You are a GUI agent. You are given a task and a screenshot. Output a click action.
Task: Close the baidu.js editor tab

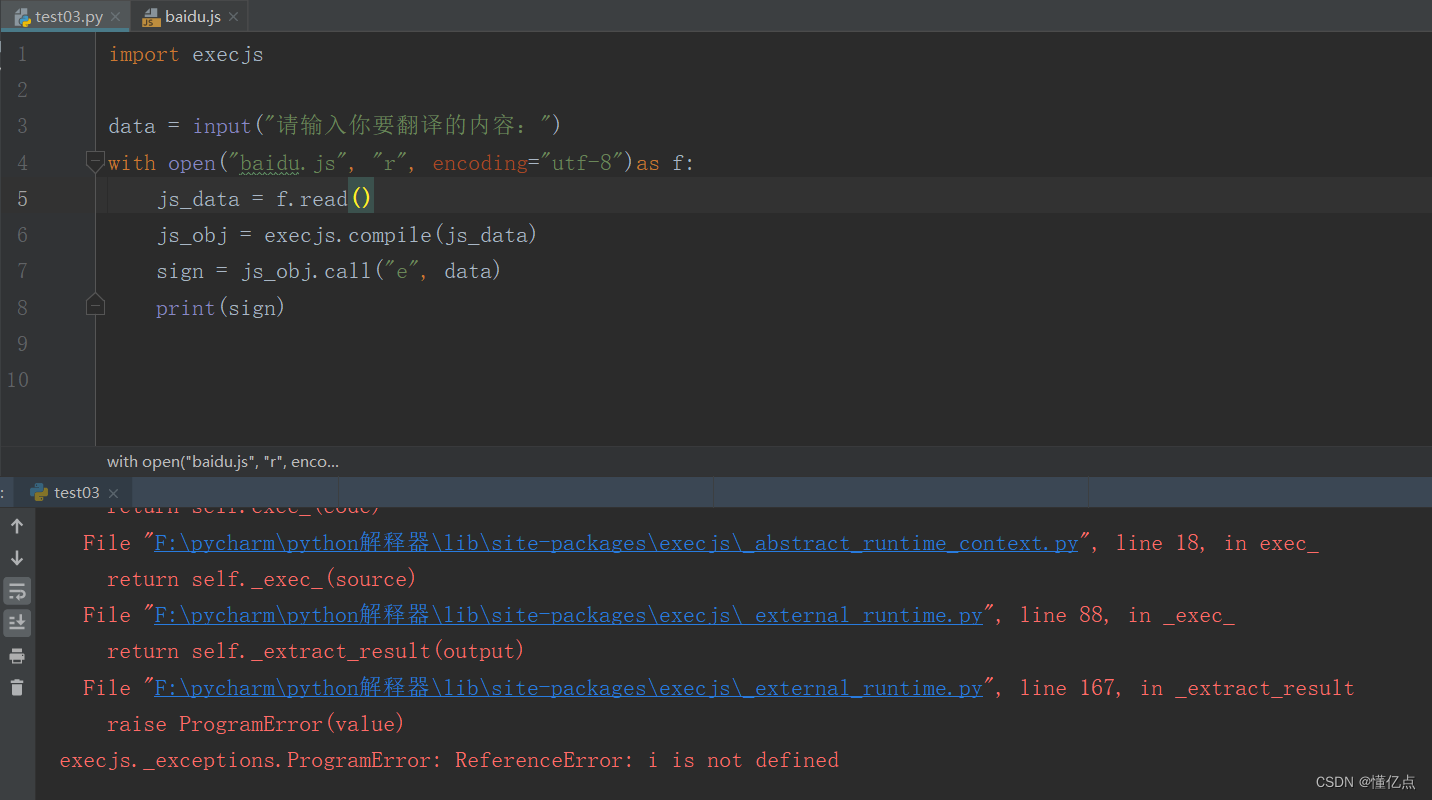[x=234, y=18]
